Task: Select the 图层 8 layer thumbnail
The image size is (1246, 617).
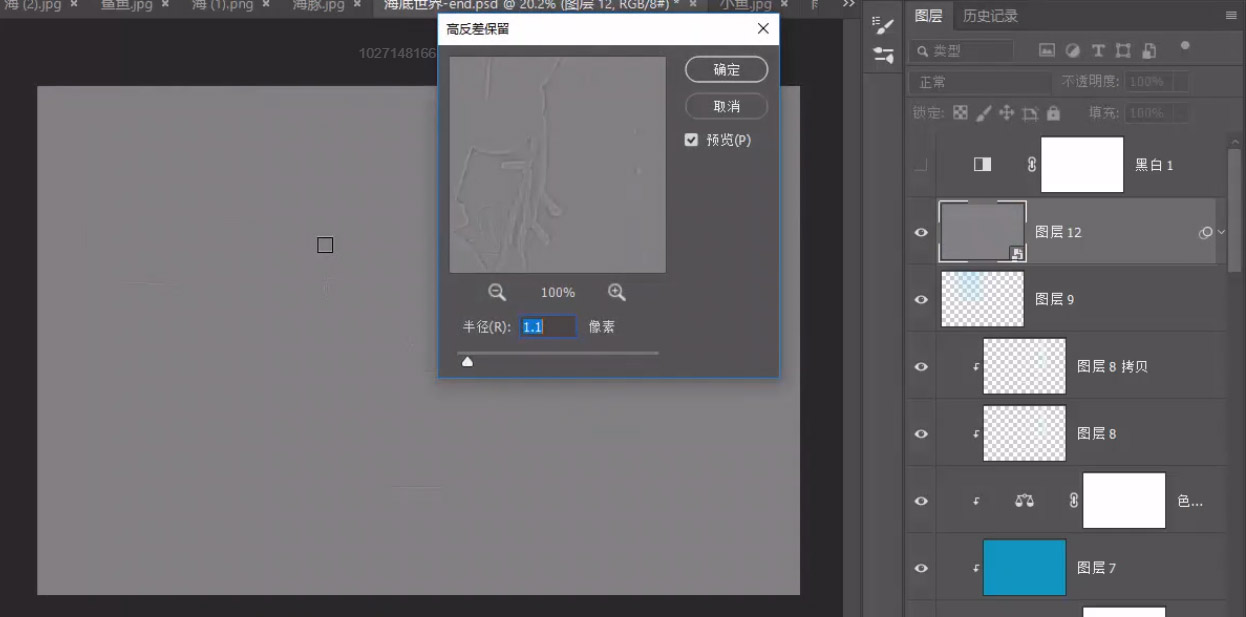Action: pyautogui.click(x=1024, y=433)
